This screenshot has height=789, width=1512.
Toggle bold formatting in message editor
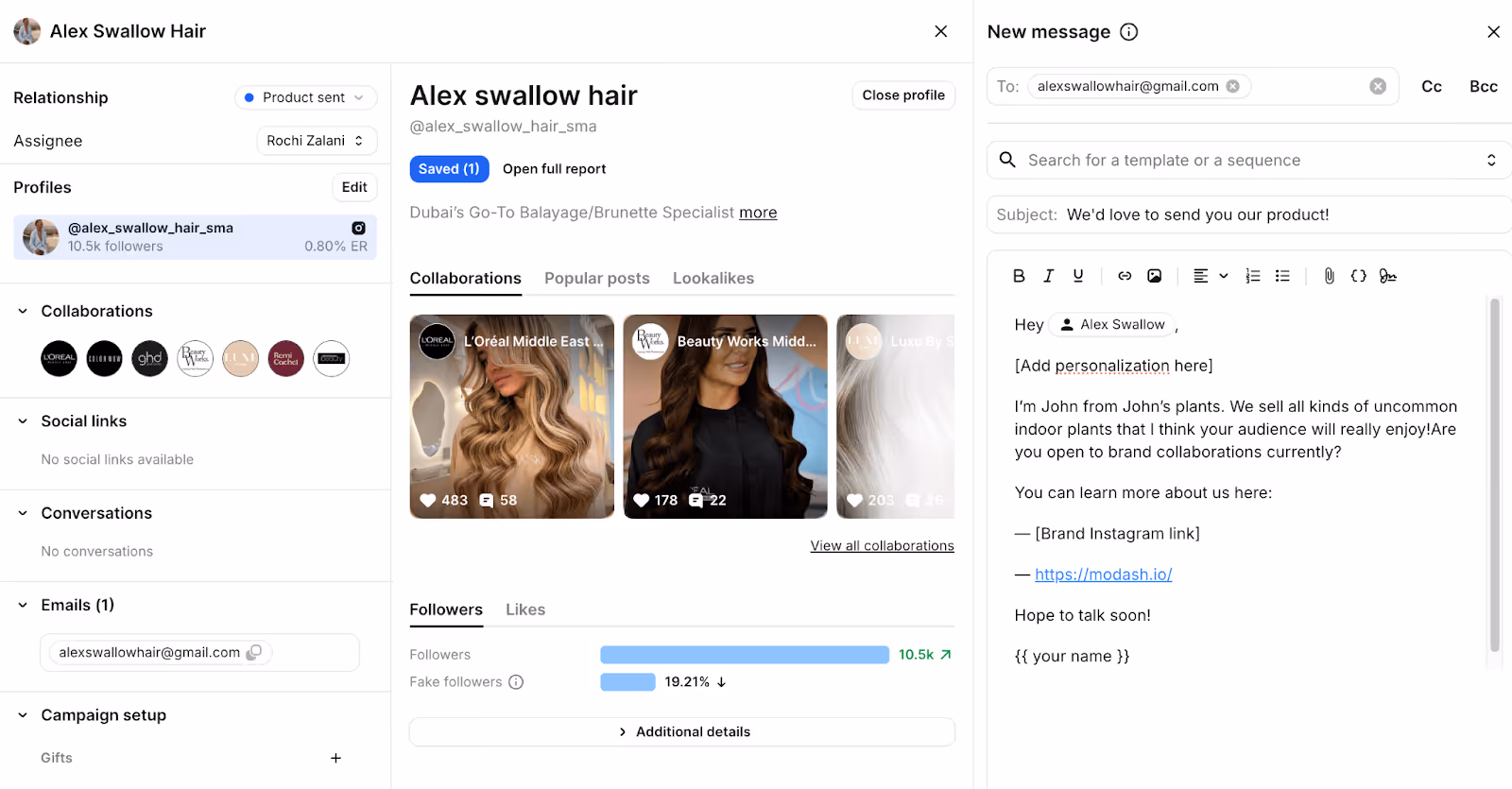point(1019,276)
